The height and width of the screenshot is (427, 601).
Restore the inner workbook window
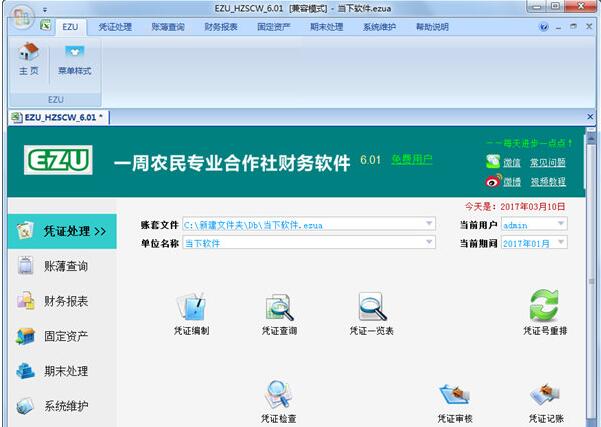tap(573, 26)
